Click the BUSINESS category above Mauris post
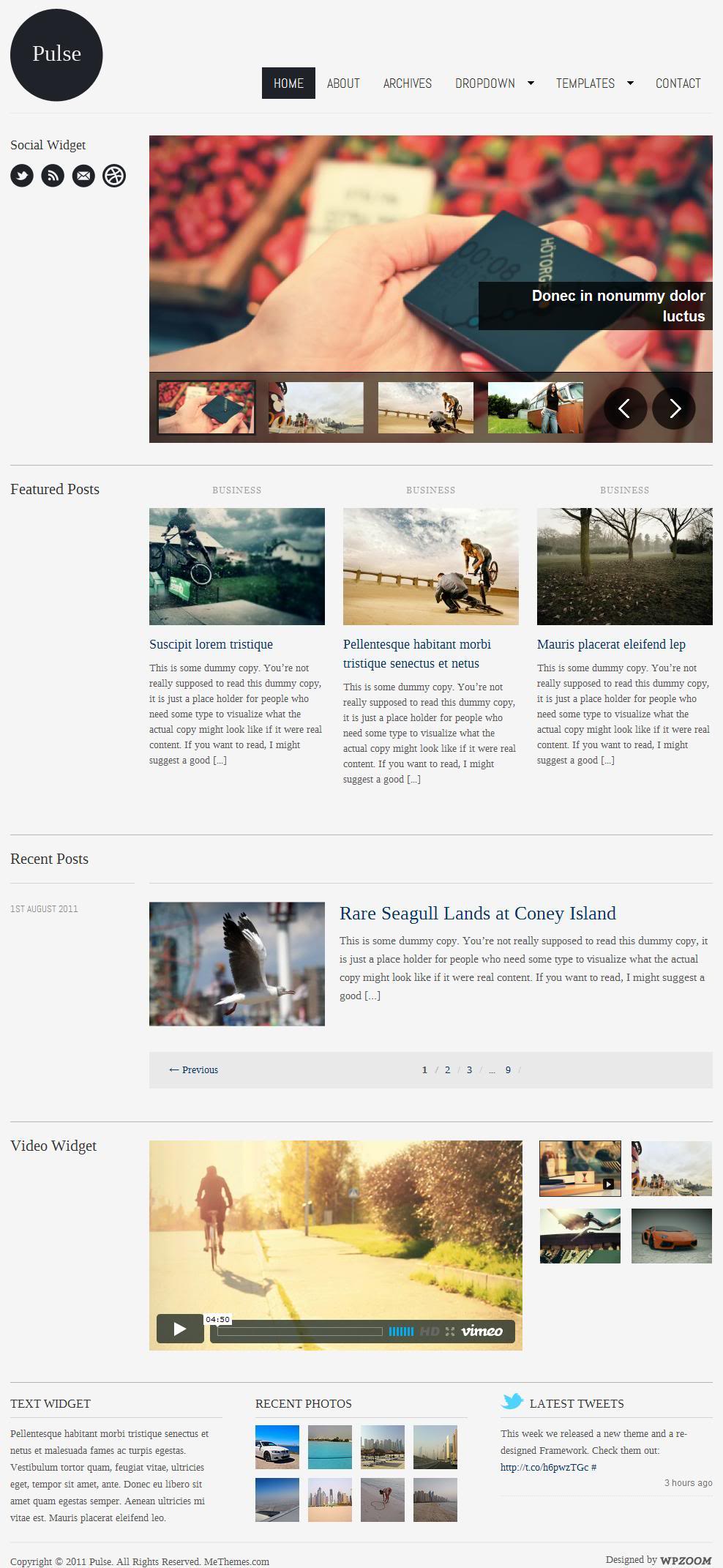Image resolution: width=723 pixels, height=1568 pixels. [x=624, y=490]
